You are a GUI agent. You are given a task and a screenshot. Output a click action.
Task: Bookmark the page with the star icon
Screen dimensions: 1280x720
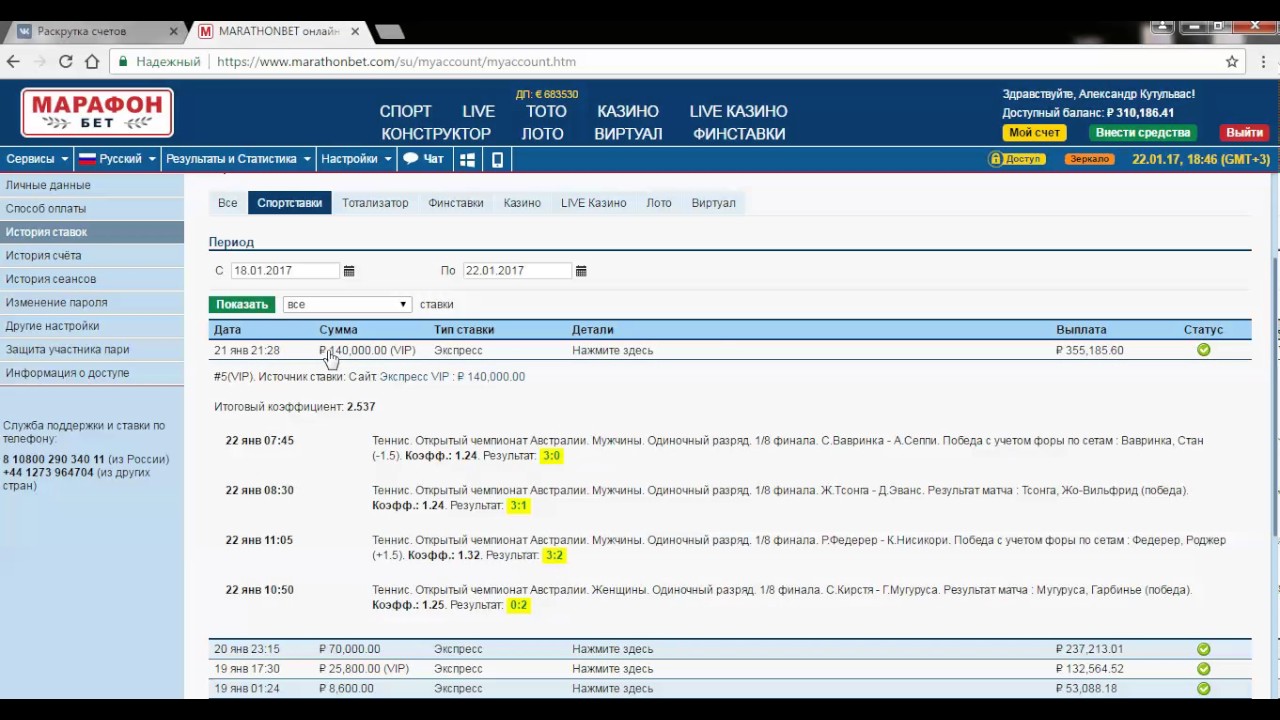coord(1232,61)
